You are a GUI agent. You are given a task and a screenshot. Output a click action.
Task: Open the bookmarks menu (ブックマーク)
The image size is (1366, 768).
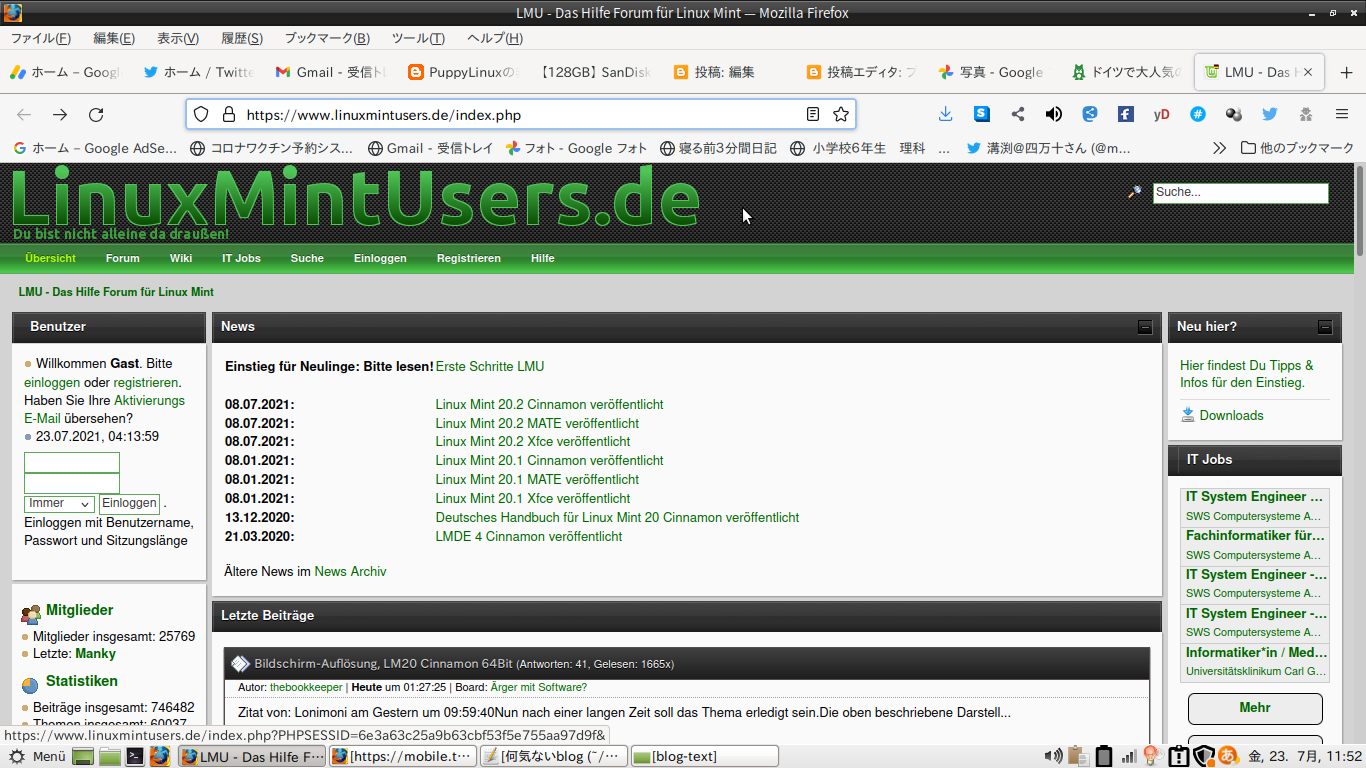click(x=326, y=38)
